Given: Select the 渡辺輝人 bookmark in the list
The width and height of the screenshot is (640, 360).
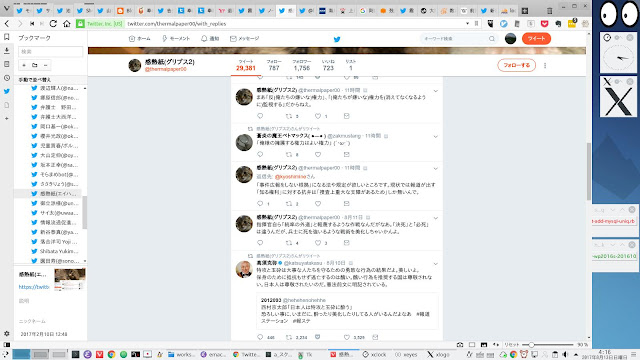Looking at the screenshot, I should click(x=55, y=88).
